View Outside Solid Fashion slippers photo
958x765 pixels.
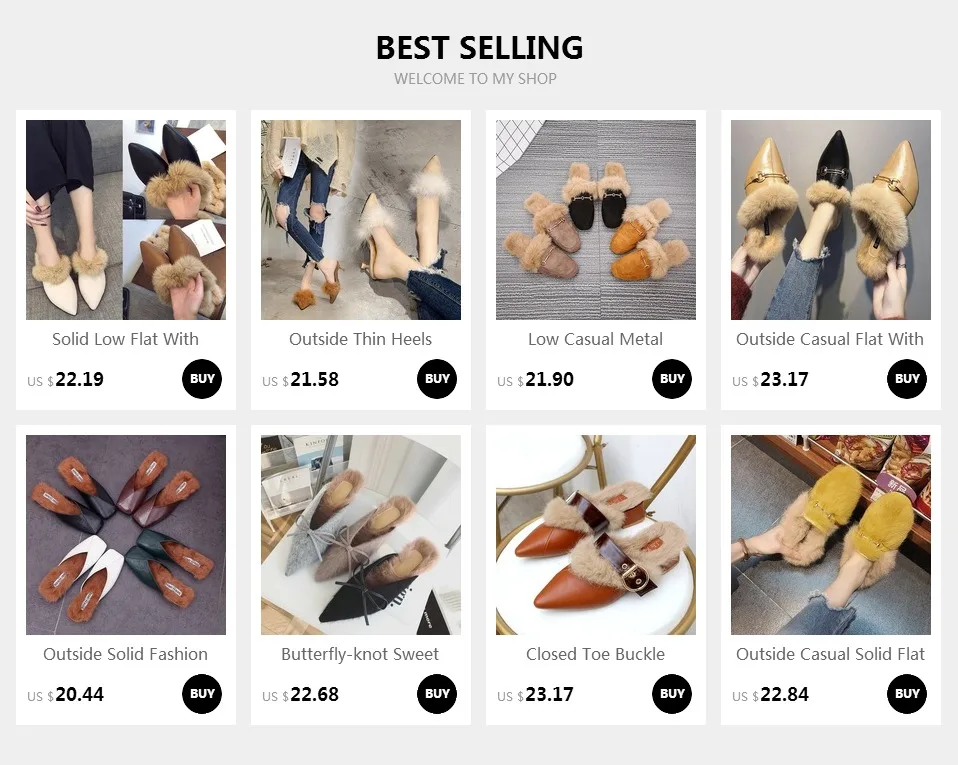coord(126,535)
